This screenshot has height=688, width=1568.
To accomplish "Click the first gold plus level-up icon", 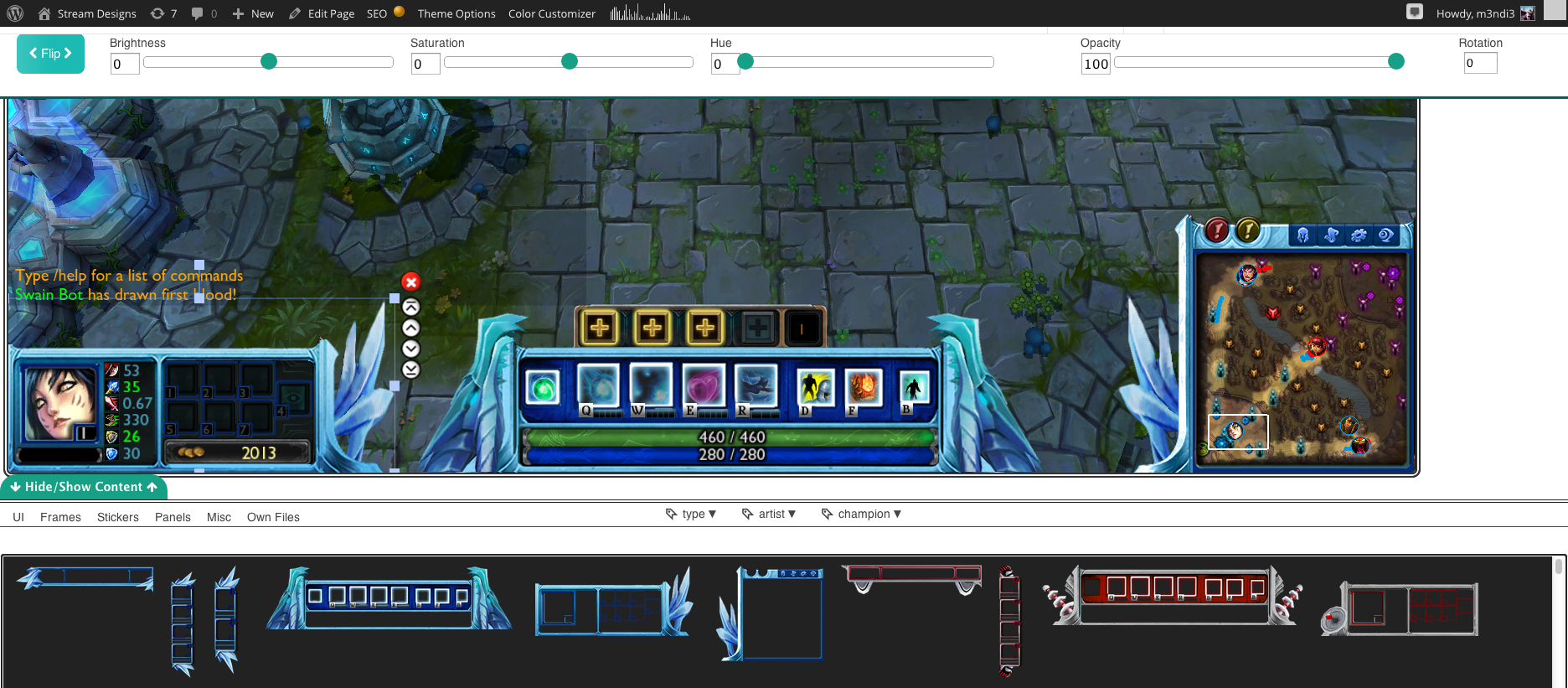I will coord(600,328).
